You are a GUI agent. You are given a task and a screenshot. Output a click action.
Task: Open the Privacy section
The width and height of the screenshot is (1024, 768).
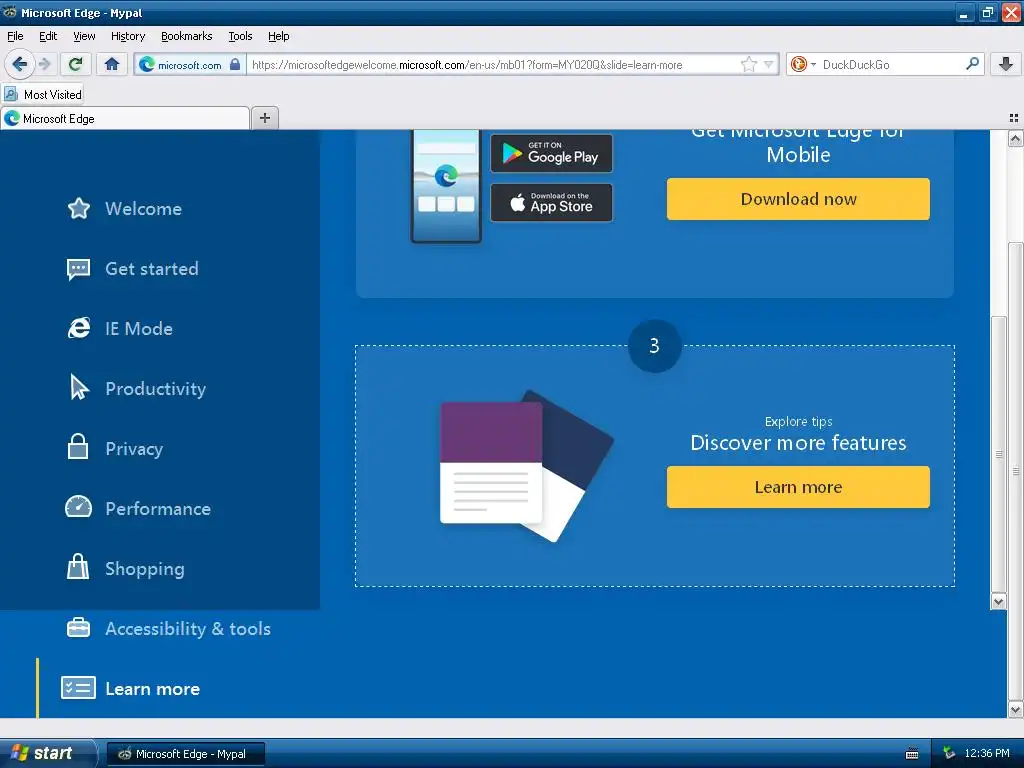click(x=134, y=449)
